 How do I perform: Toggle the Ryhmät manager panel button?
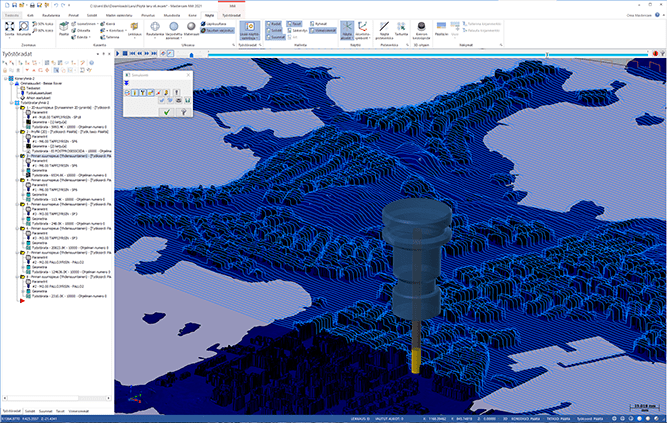[318, 24]
